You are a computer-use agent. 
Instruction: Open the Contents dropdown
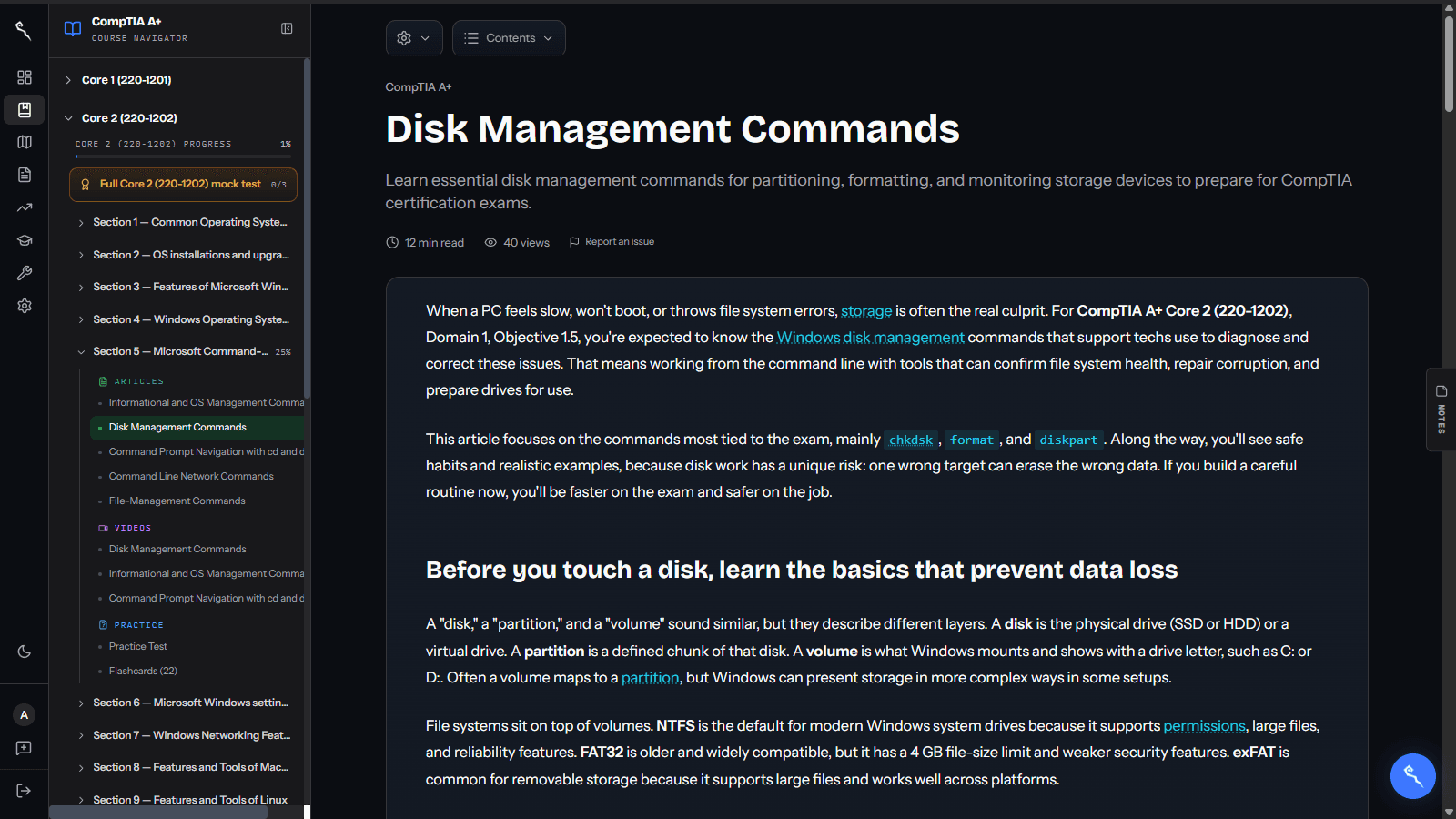pos(509,38)
